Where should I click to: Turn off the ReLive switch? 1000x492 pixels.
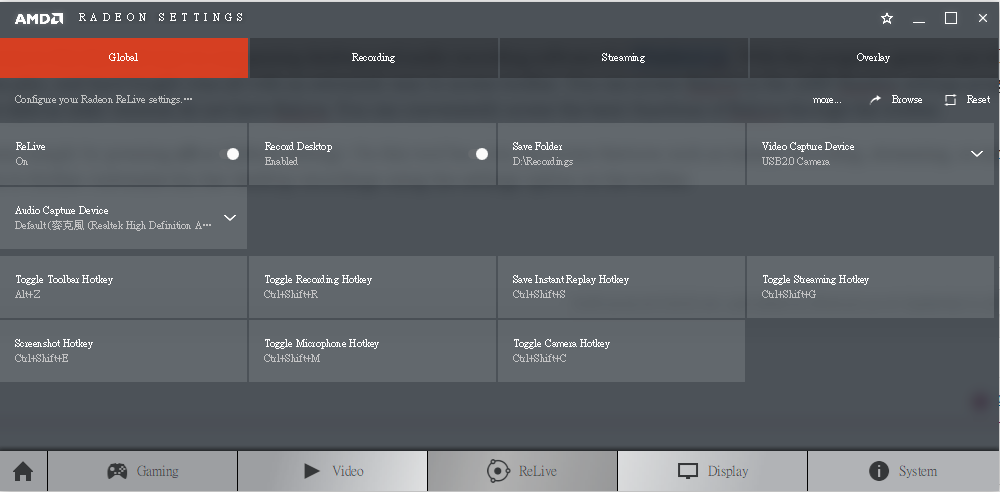(229, 154)
